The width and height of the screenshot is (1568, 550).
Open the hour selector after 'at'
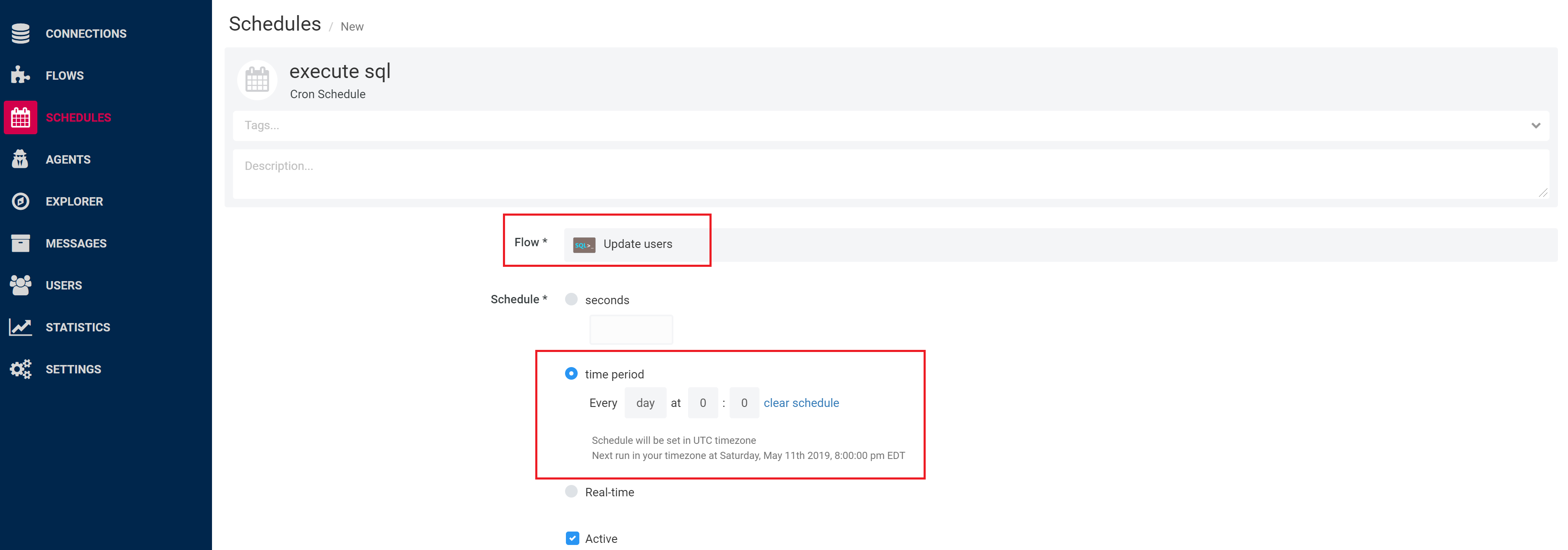click(x=702, y=403)
